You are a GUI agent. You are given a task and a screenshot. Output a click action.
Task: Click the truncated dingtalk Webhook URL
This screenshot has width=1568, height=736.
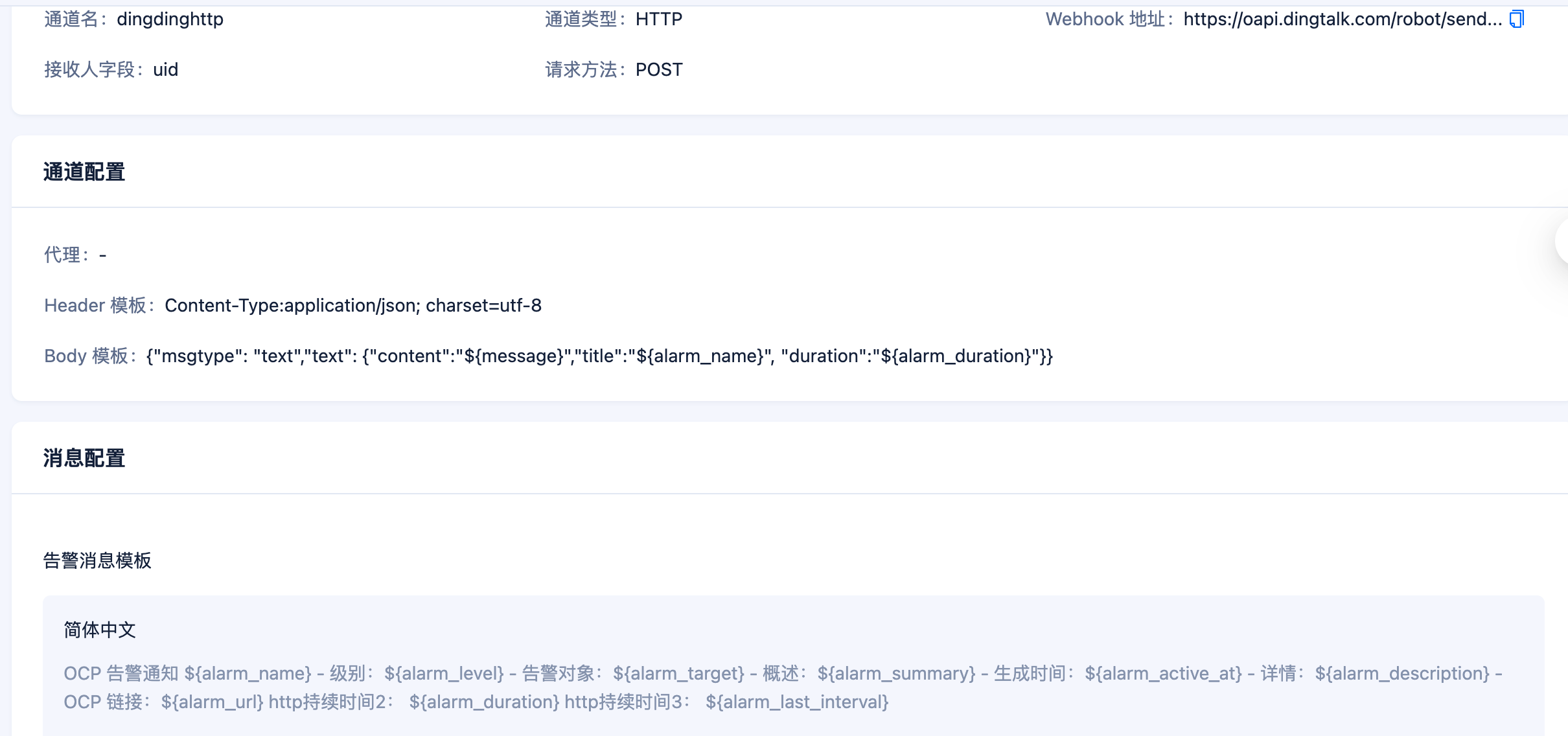coord(1342,19)
